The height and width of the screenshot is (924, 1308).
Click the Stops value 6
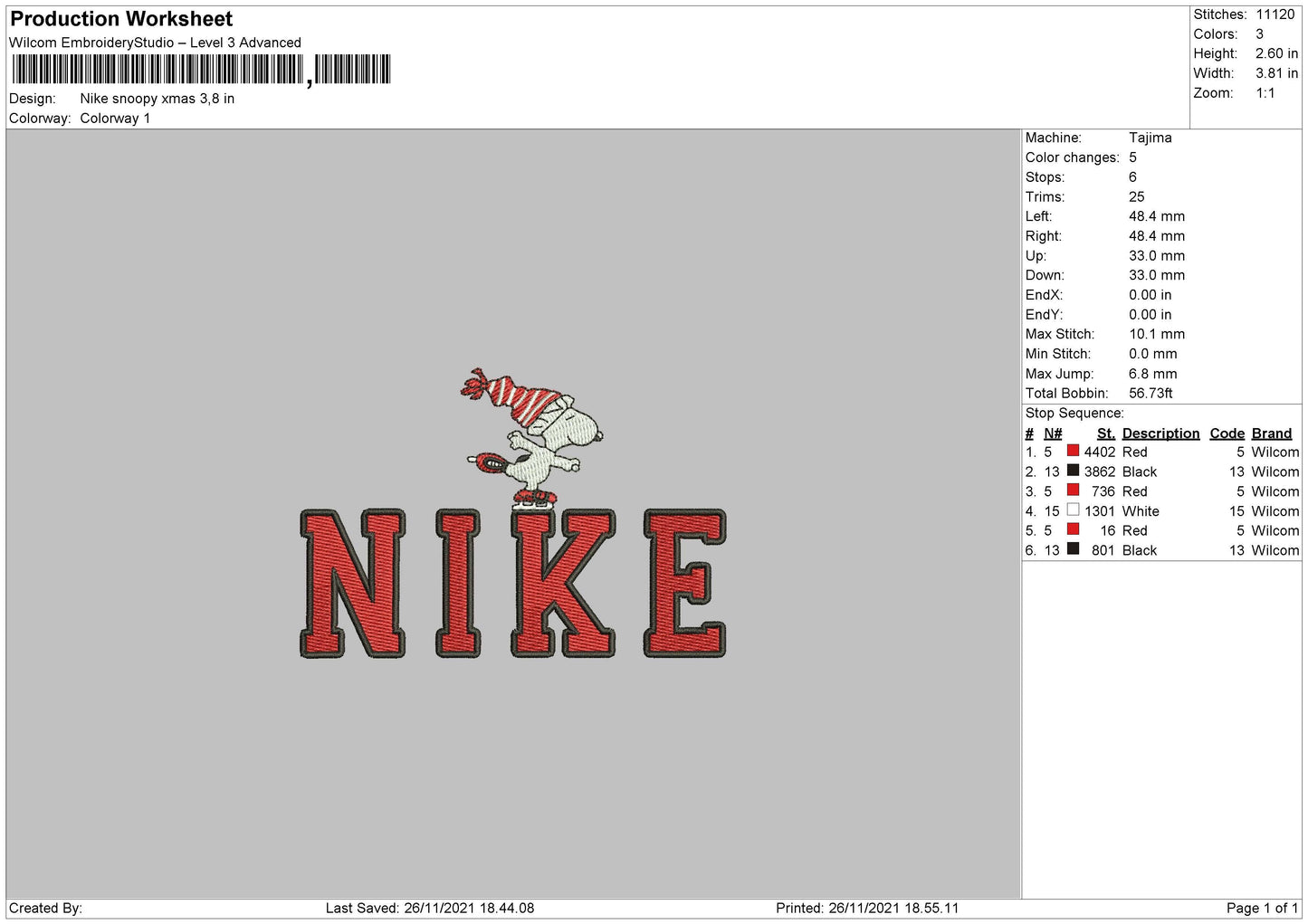[1132, 177]
